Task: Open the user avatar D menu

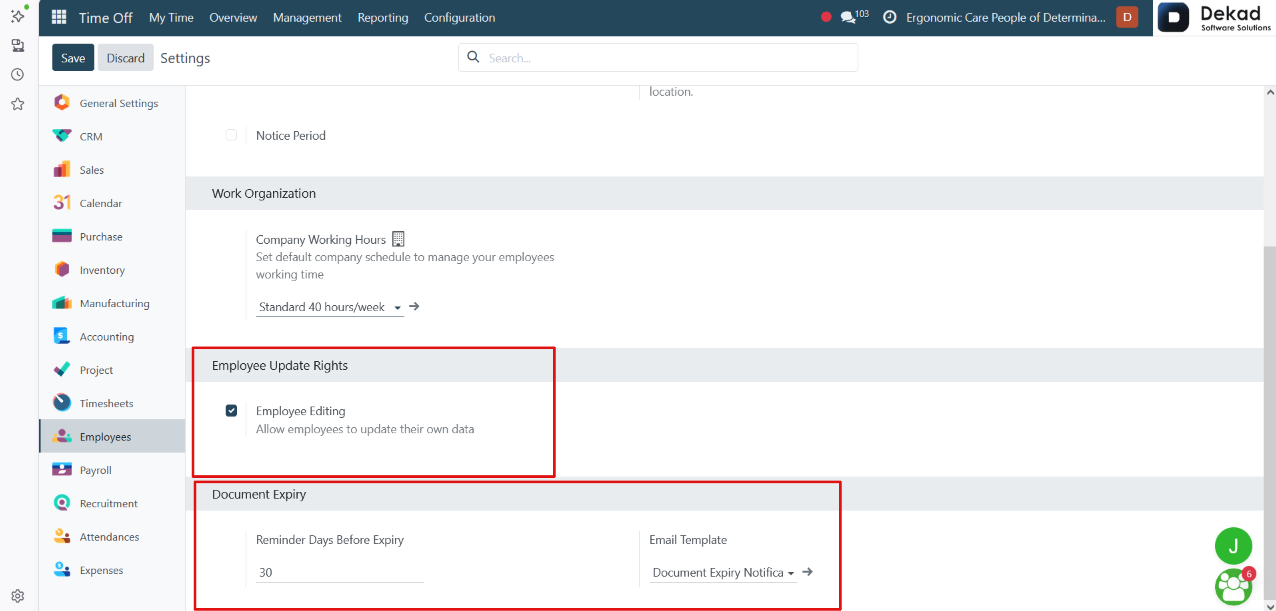Action: click(1127, 17)
